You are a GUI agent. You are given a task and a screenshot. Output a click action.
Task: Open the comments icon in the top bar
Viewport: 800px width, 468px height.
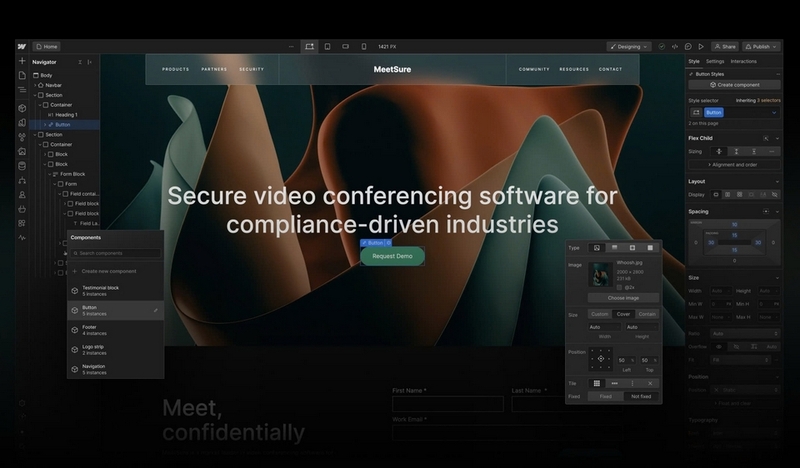click(688, 46)
